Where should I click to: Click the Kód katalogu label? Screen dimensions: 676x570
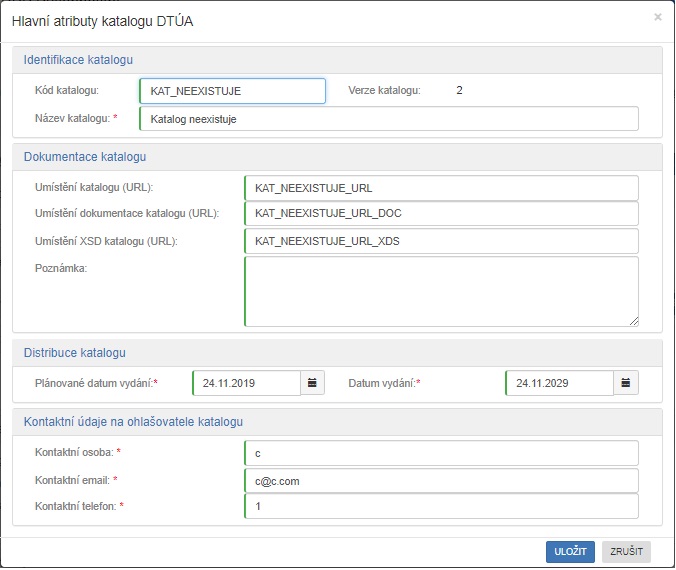[x=67, y=91]
